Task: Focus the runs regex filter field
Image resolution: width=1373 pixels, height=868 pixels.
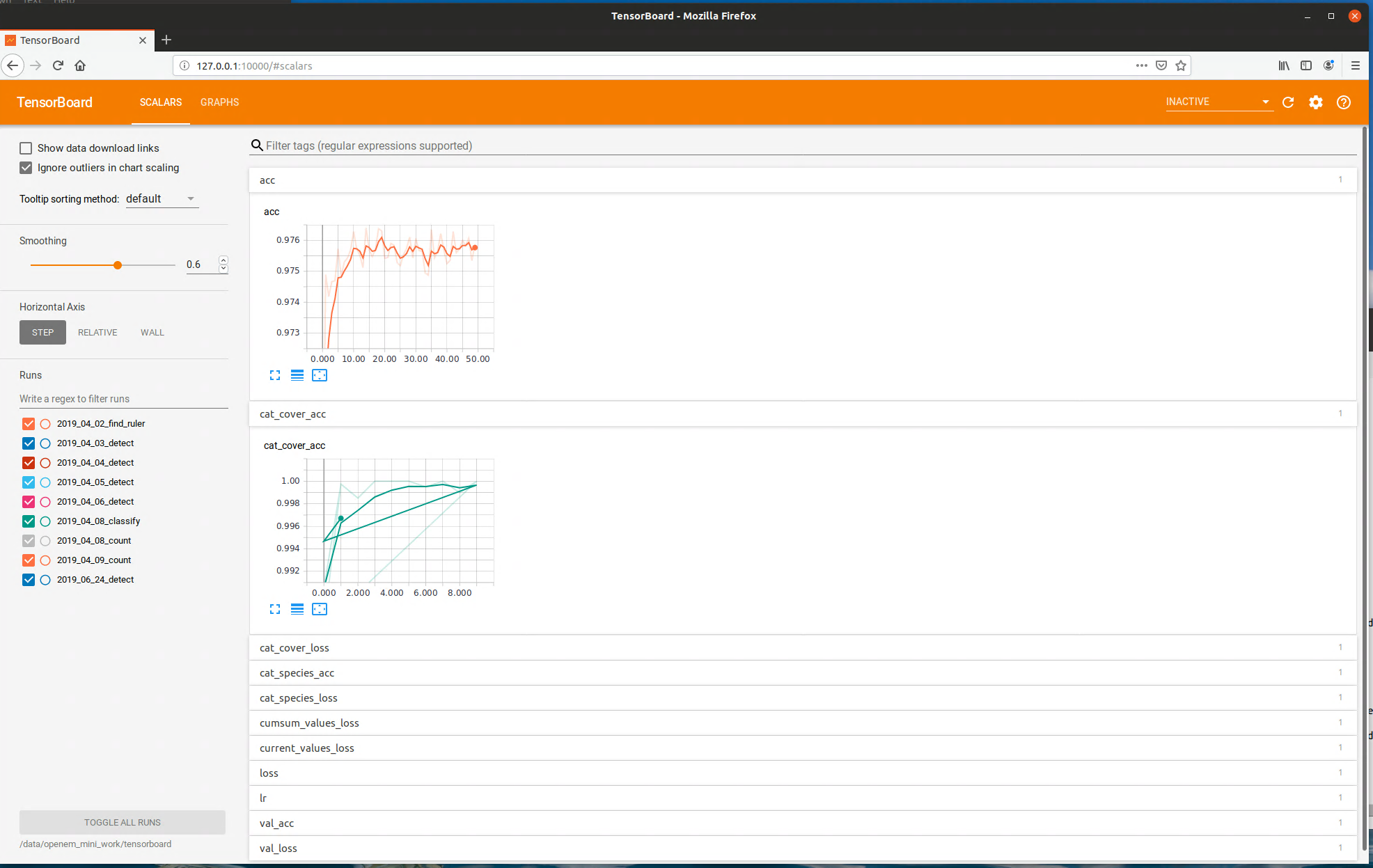Action: 123,399
